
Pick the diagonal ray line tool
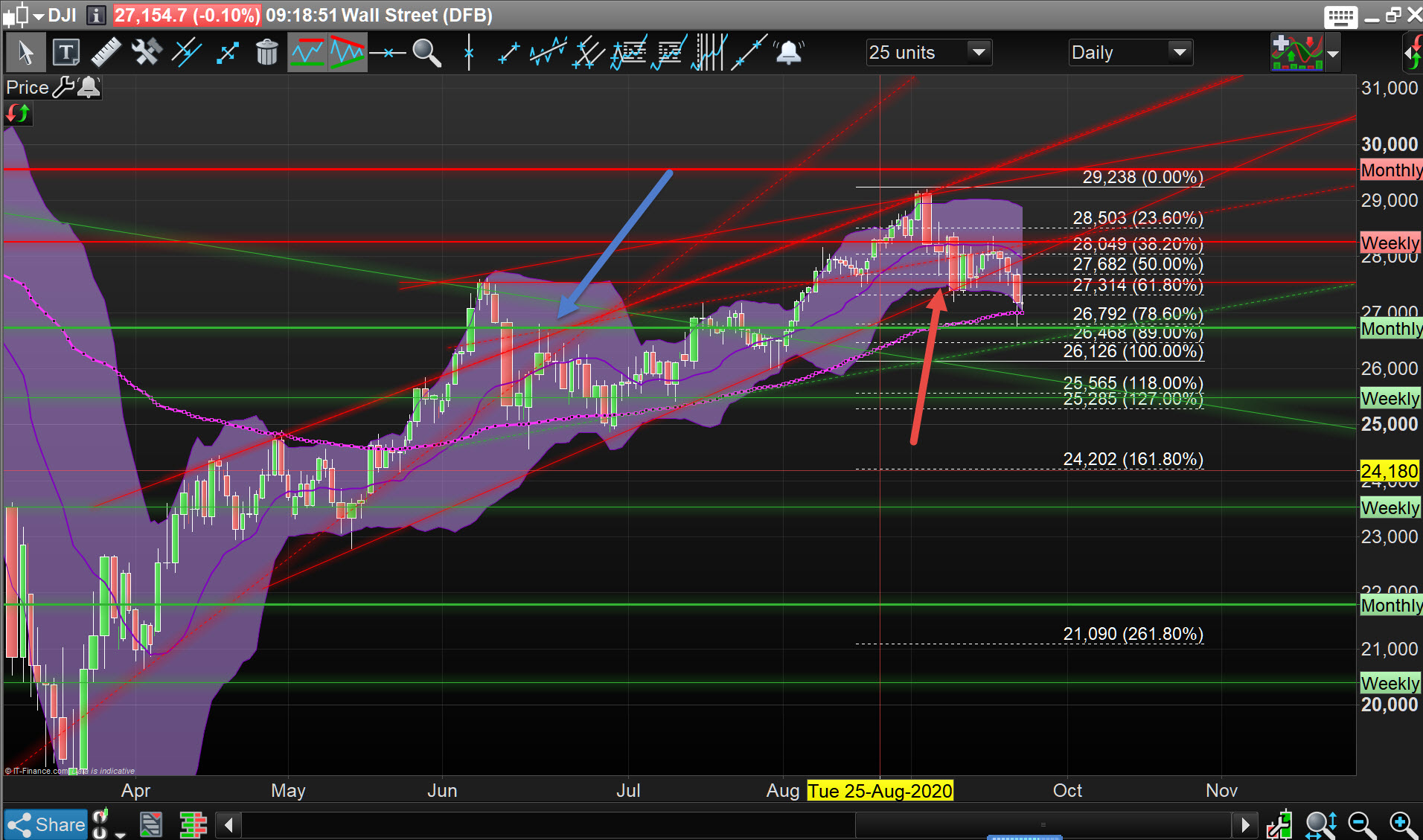pos(749,53)
